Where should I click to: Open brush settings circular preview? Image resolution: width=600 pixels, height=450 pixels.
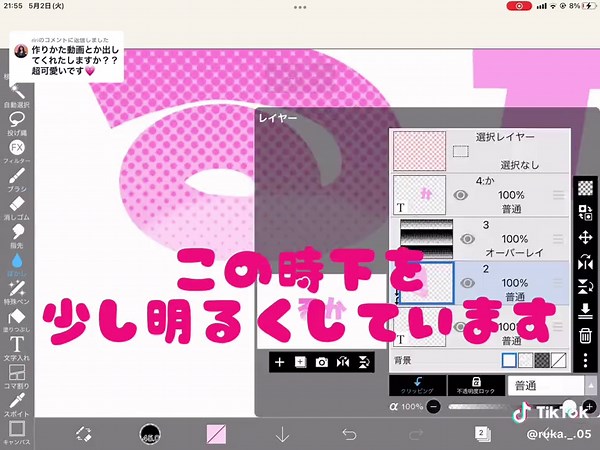tap(150, 434)
